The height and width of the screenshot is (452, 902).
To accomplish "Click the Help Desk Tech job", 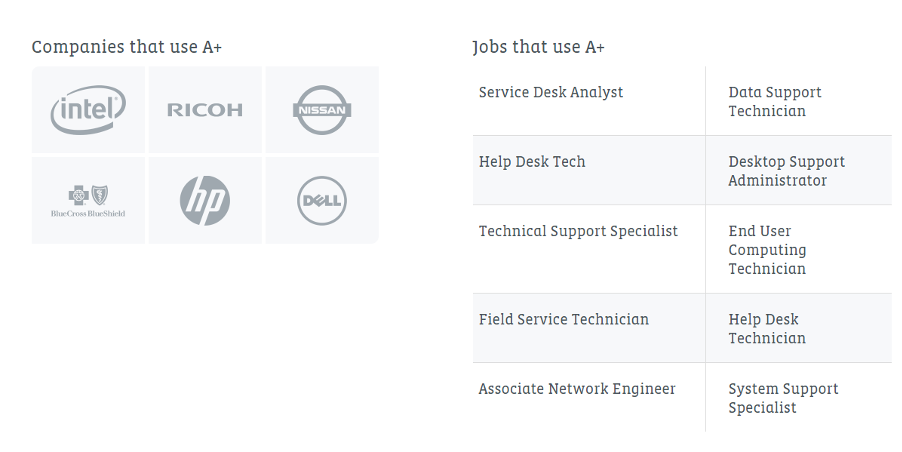I will [532, 162].
